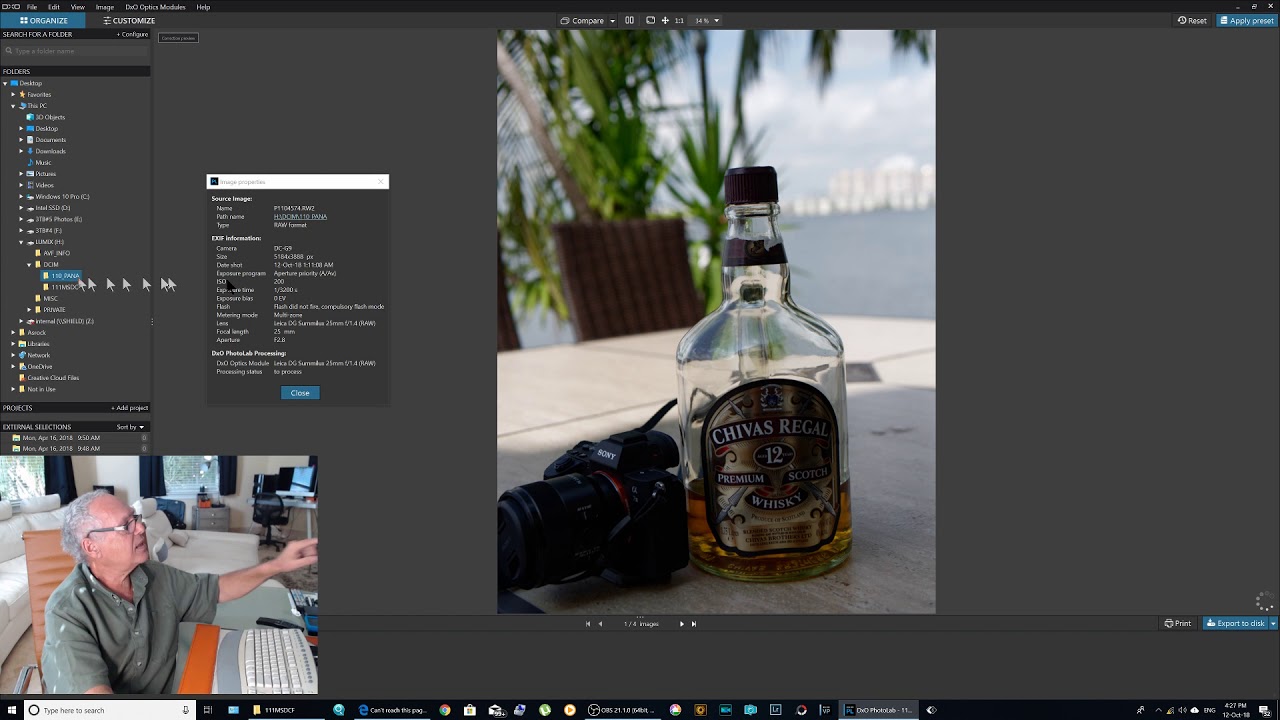This screenshot has height=720, width=1280.
Task: Open the Compare dropdown arrow
Action: pyautogui.click(x=612, y=20)
